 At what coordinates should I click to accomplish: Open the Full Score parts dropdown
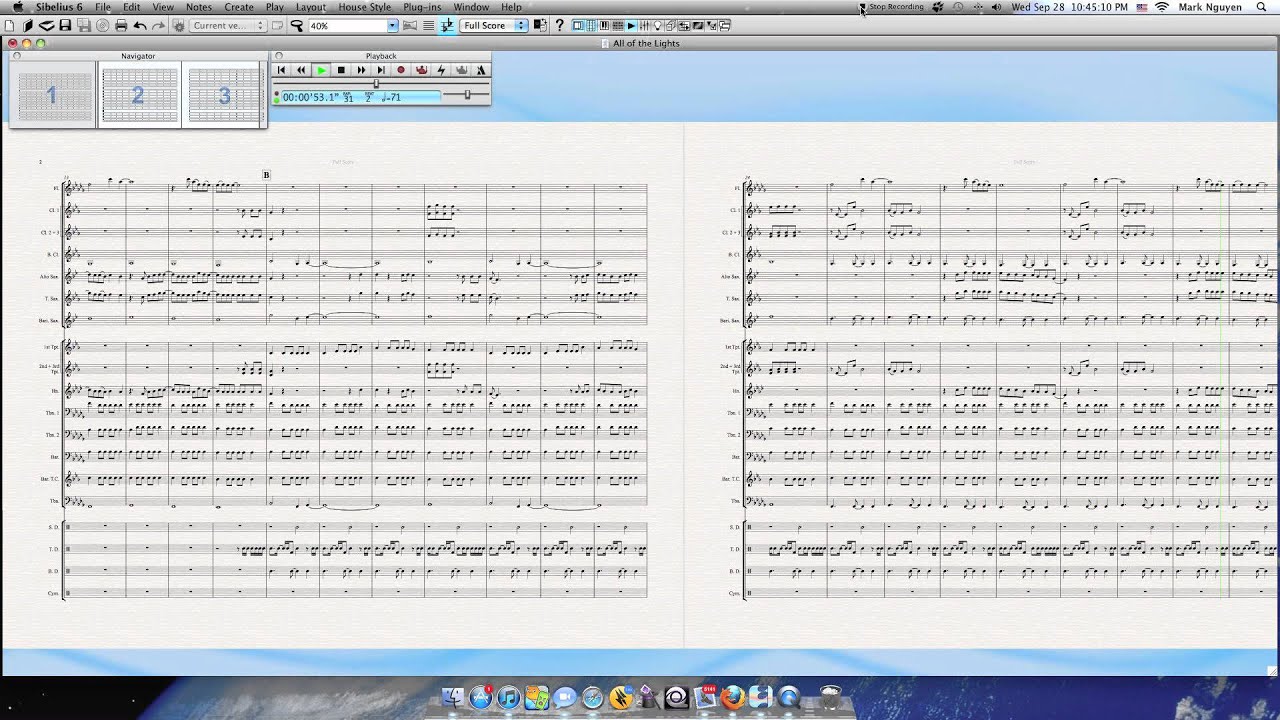pyautogui.click(x=492, y=25)
